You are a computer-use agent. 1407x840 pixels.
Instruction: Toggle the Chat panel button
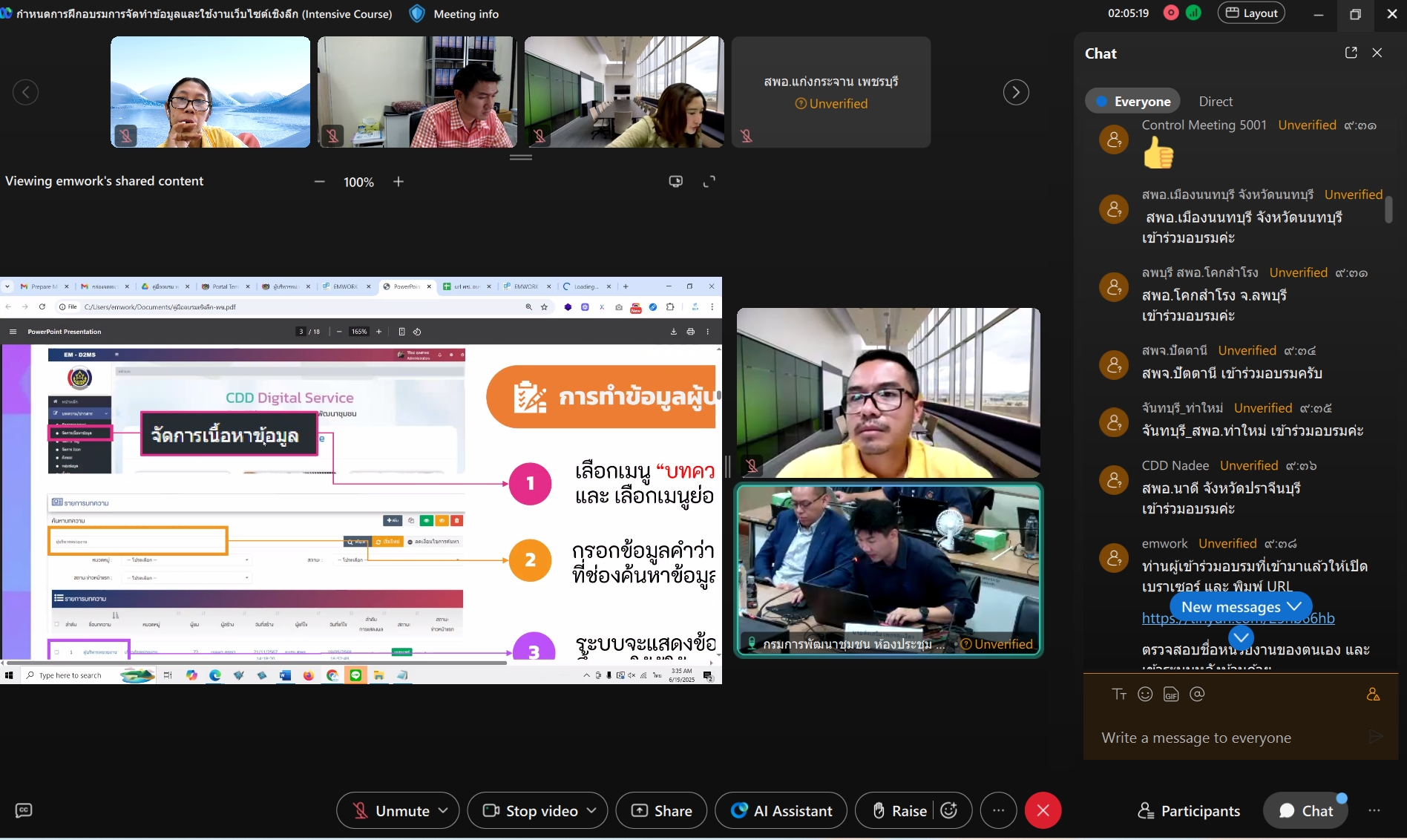click(x=1306, y=811)
